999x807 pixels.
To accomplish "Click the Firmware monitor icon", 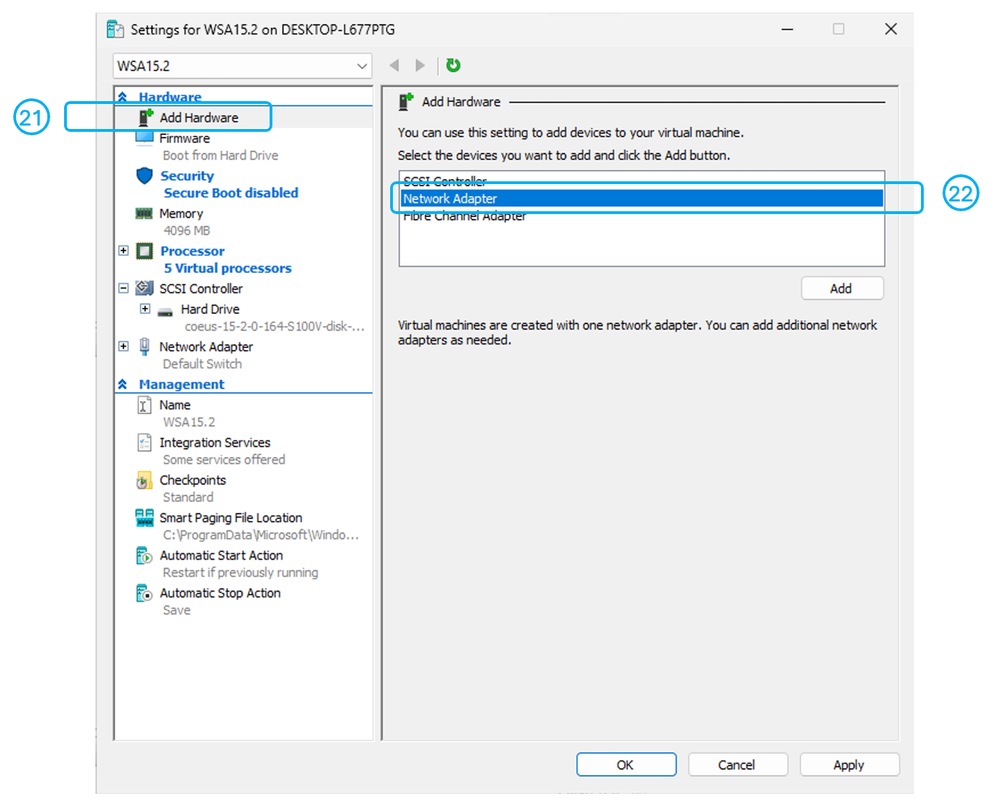I will point(145,138).
